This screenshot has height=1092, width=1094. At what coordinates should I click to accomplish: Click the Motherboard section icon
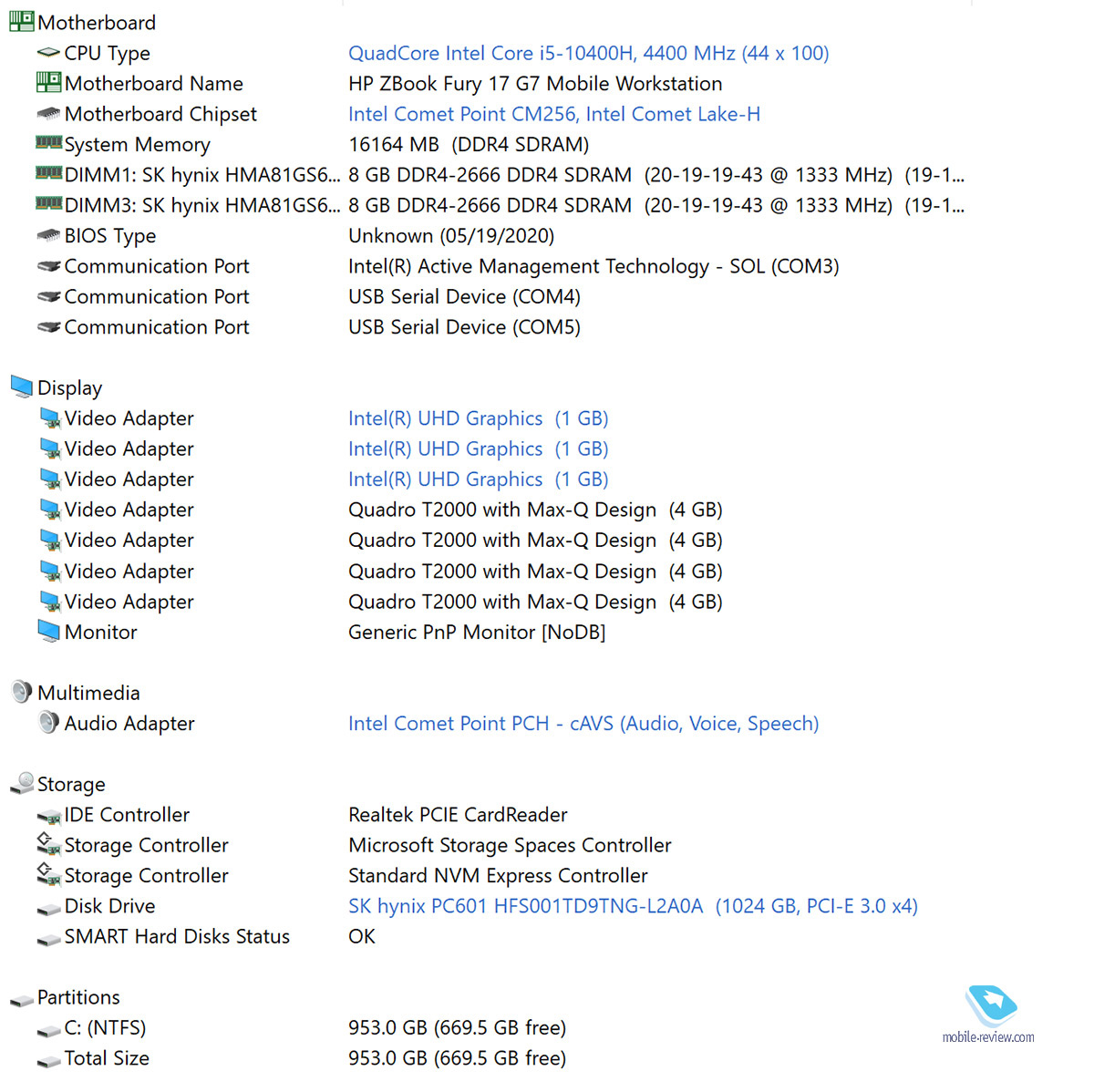click(x=21, y=21)
